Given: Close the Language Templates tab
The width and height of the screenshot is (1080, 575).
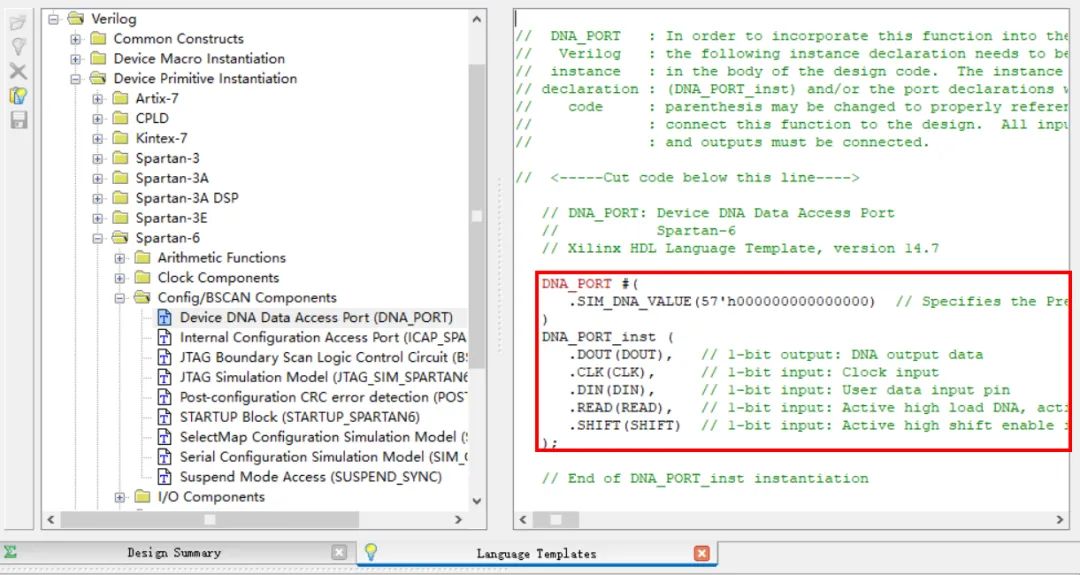Looking at the screenshot, I should 702,553.
